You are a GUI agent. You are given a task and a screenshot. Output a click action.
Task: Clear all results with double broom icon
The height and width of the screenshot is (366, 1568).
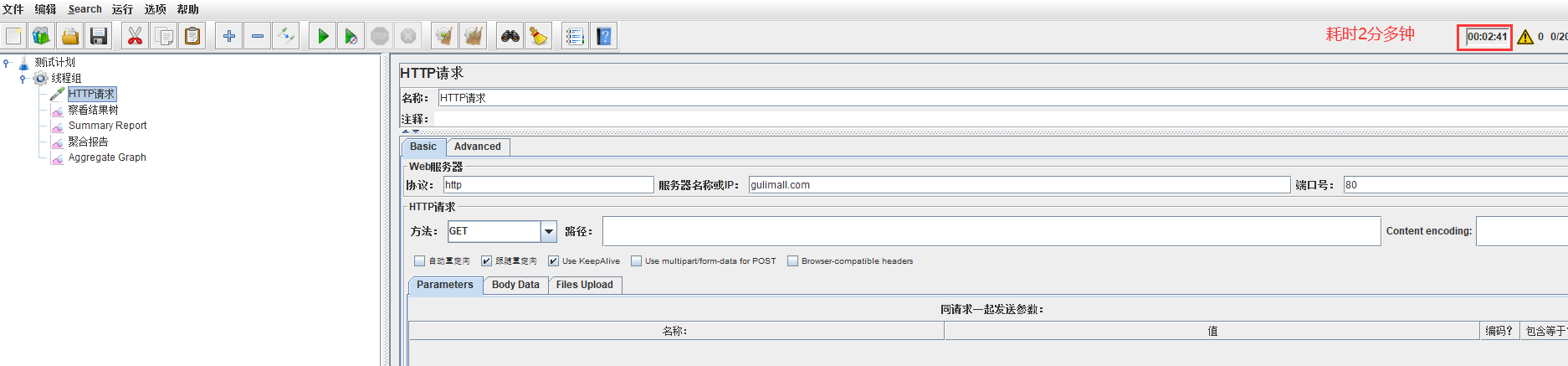pos(474,36)
